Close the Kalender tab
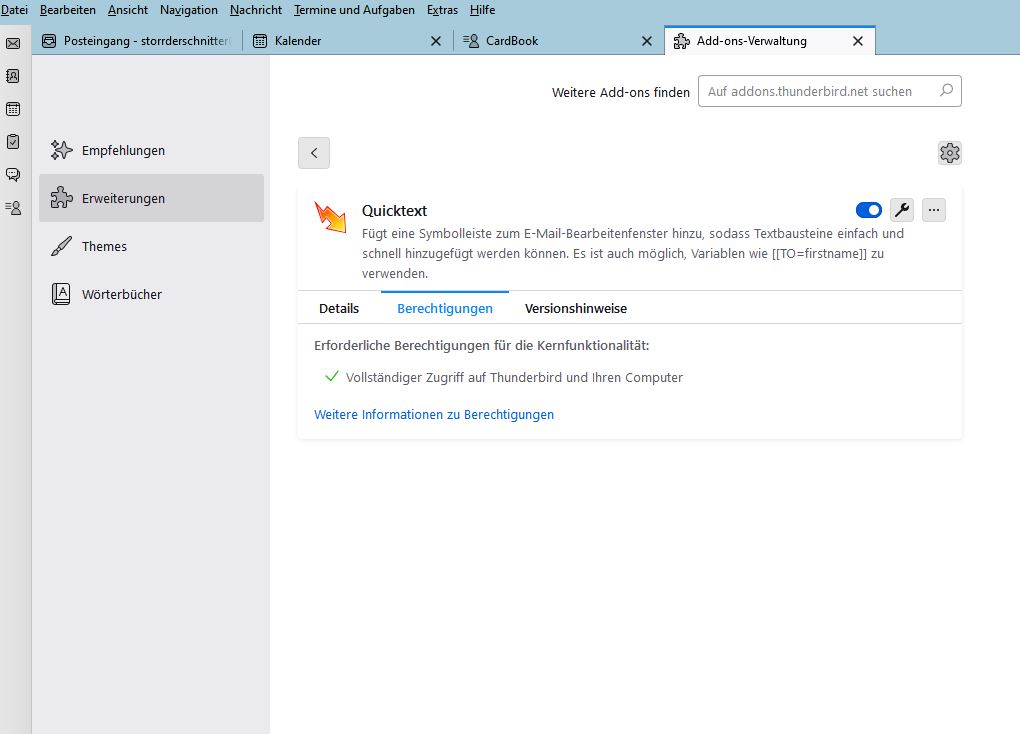Image resolution: width=1020 pixels, height=734 pixels. [436, 41]
